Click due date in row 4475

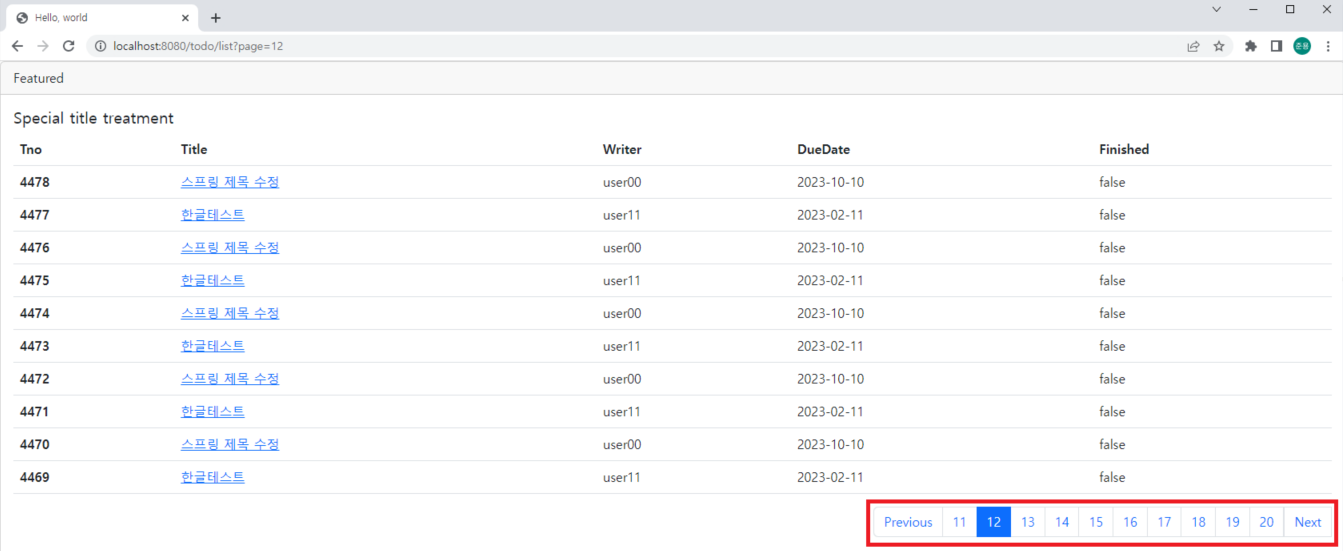tap(830, 281)
